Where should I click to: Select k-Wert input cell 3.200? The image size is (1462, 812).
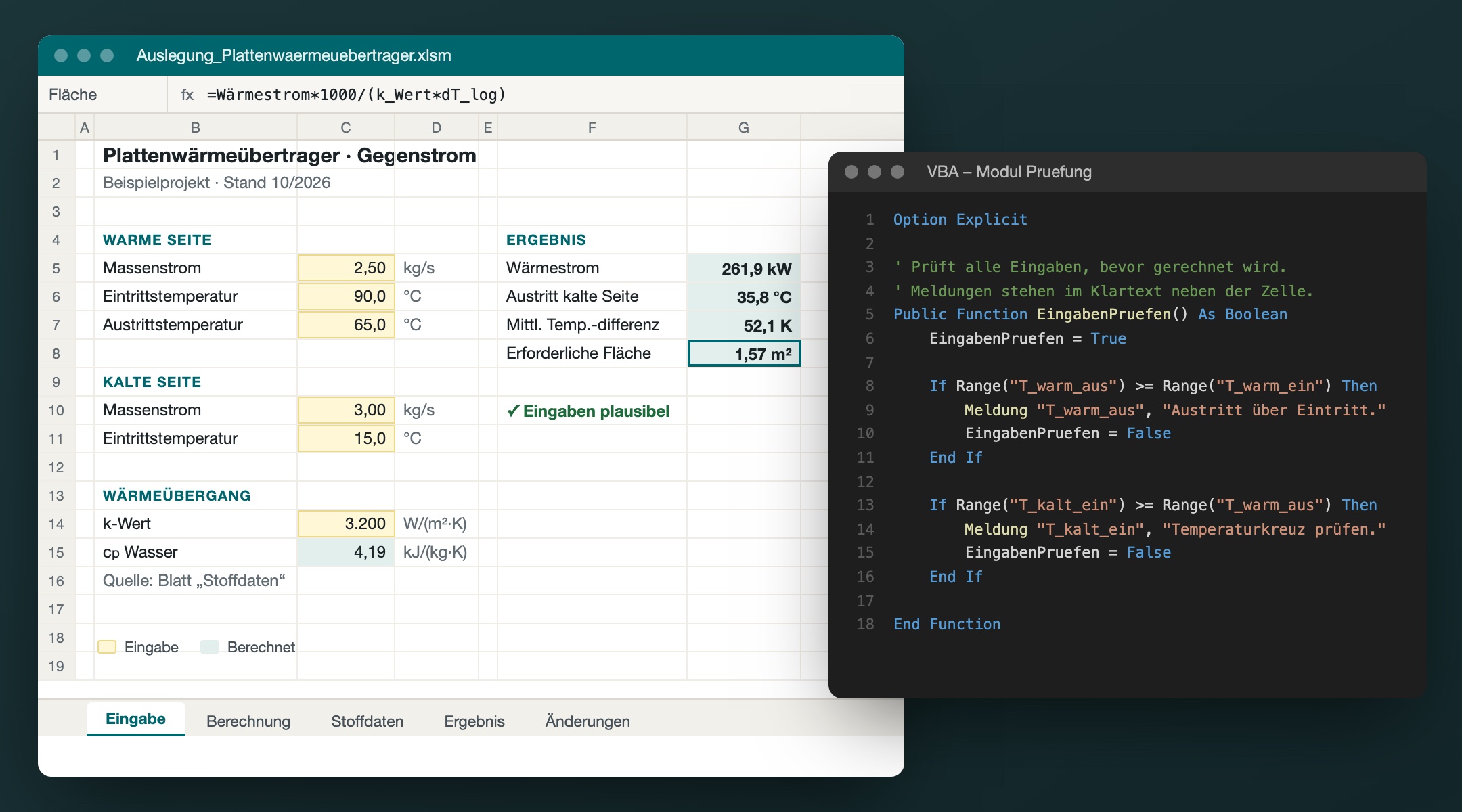point(346,524)
